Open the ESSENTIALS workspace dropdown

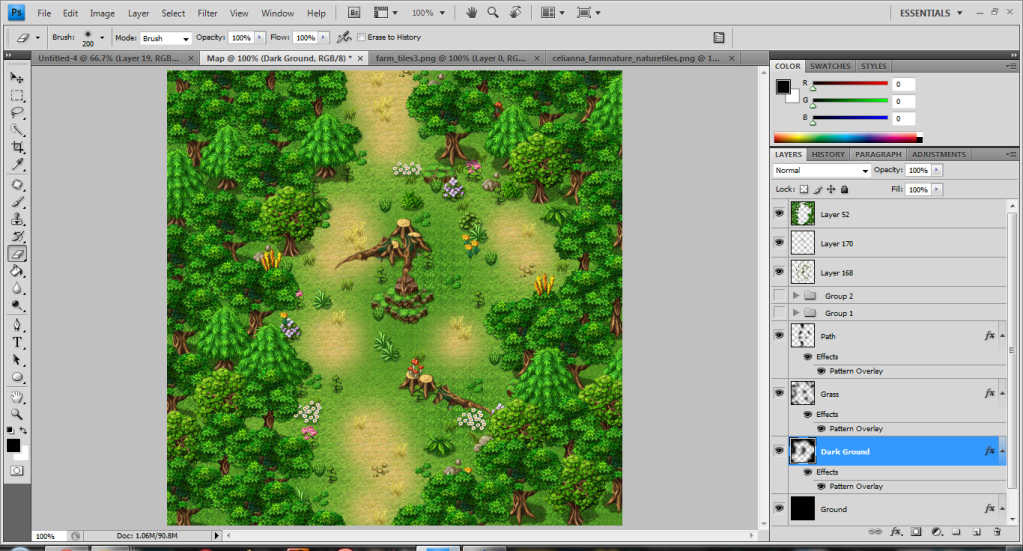click(x=931, y=13)
